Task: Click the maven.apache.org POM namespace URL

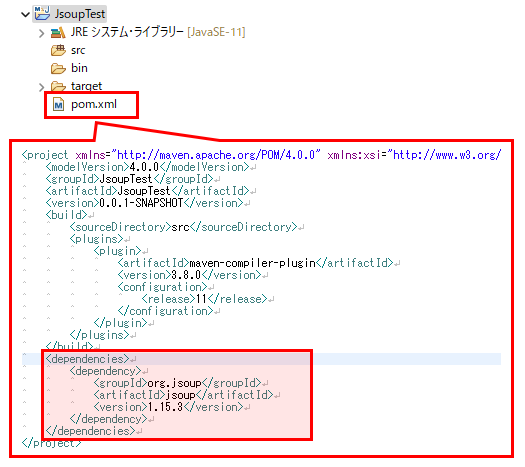Action: click(216, 155)
